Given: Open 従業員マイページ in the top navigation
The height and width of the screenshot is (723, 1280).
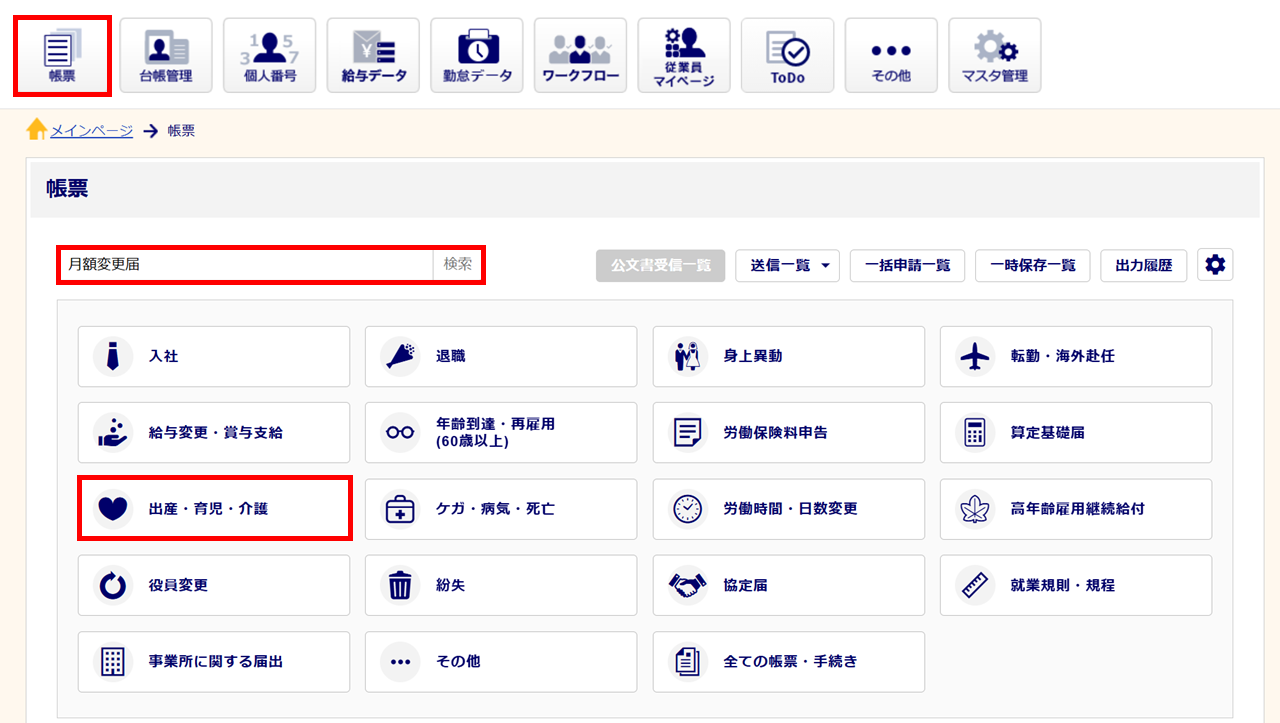Looking at the screenshot, I should click(x=684, y=56).
